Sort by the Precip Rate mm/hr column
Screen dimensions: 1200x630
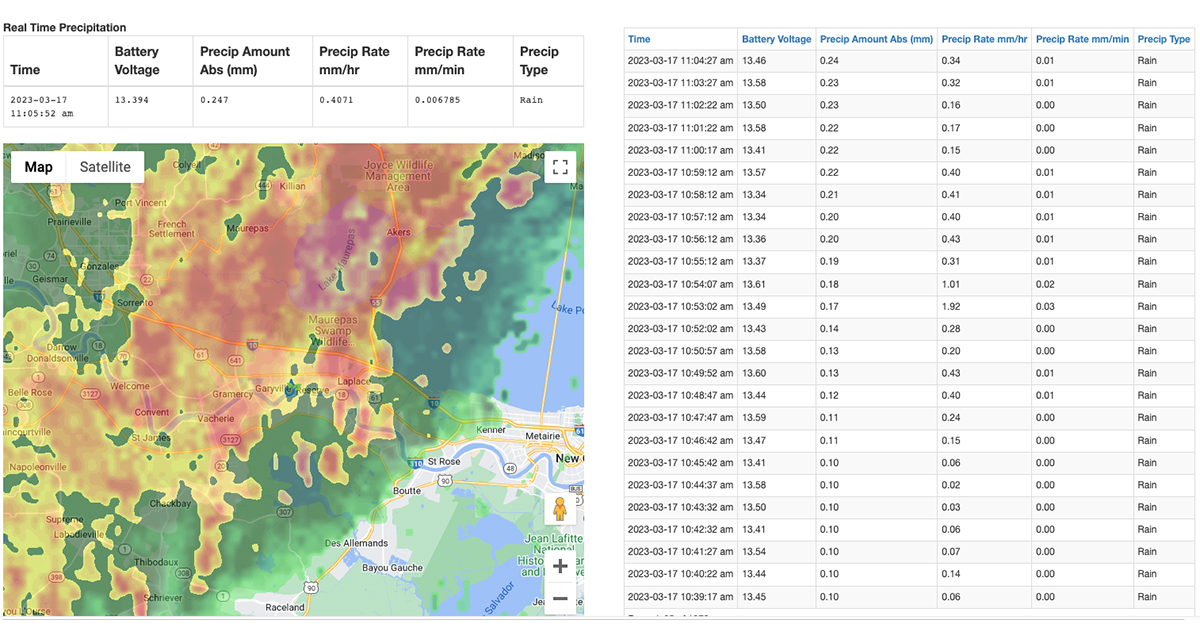pyautogui.click(x=983, y=39)
